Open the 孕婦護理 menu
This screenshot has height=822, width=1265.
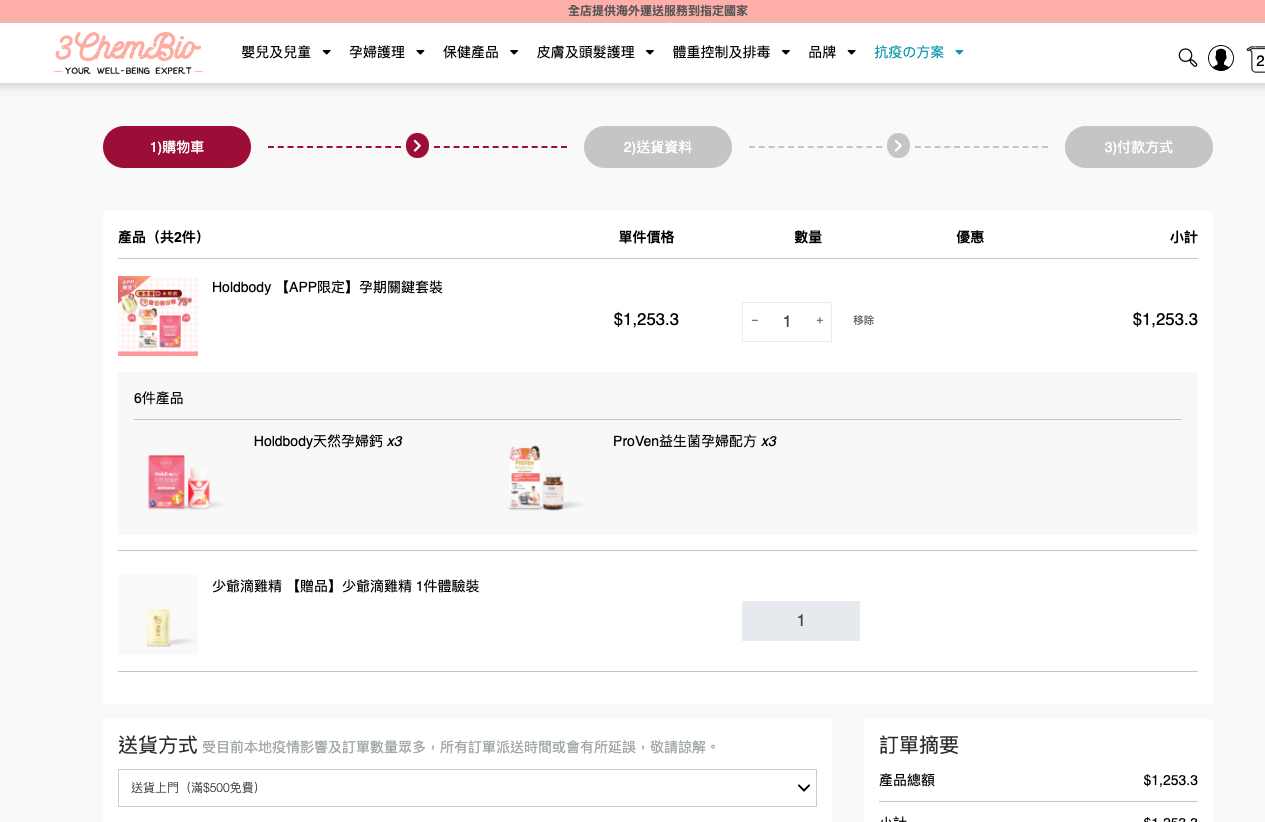378,52
